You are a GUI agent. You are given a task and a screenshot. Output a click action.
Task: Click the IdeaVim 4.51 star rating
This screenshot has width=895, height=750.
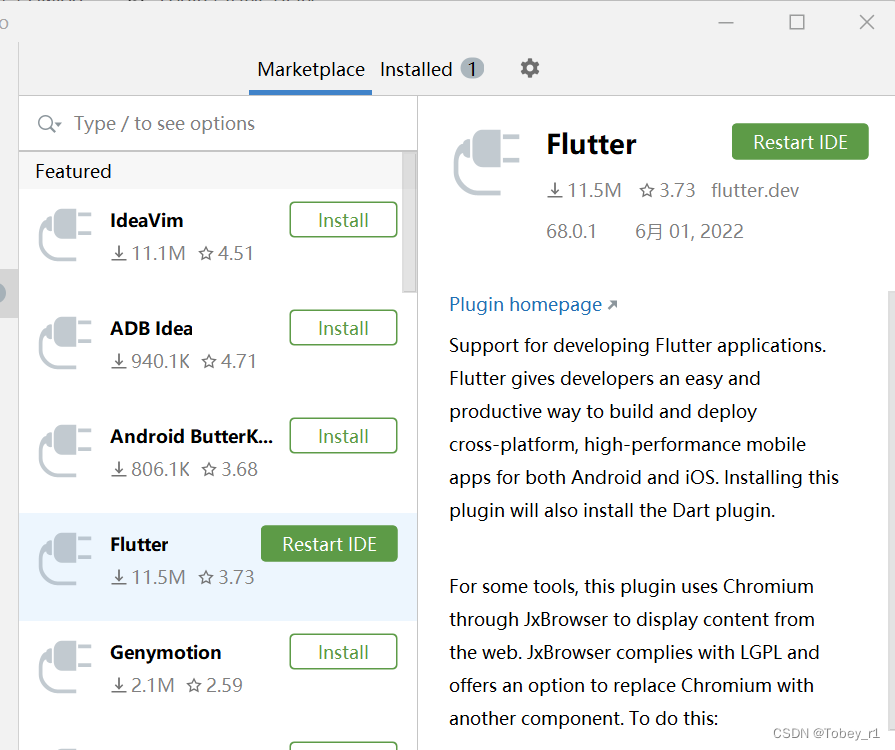click(x=226, y=253)
